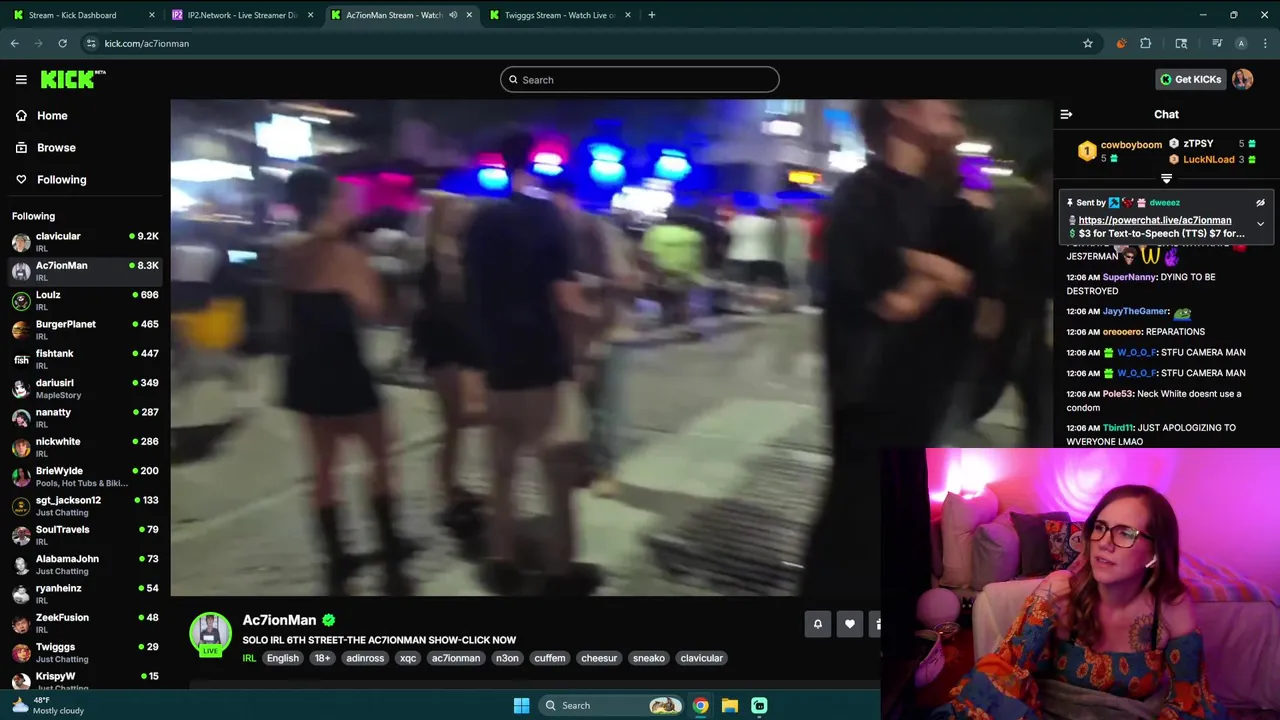This screenshot has height=720, width=1280.
Task: Click the 18+ tag
Action: click(322, 658)
